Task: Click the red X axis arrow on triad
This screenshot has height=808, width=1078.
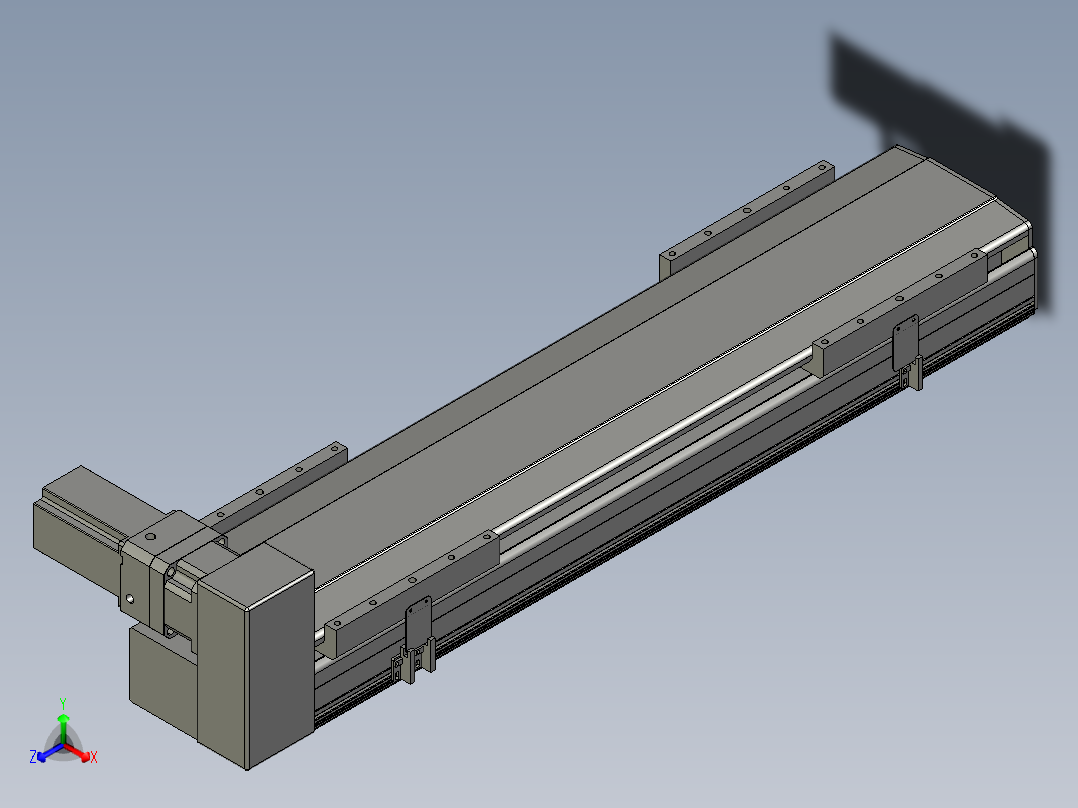Action: (x=79, y=752)
